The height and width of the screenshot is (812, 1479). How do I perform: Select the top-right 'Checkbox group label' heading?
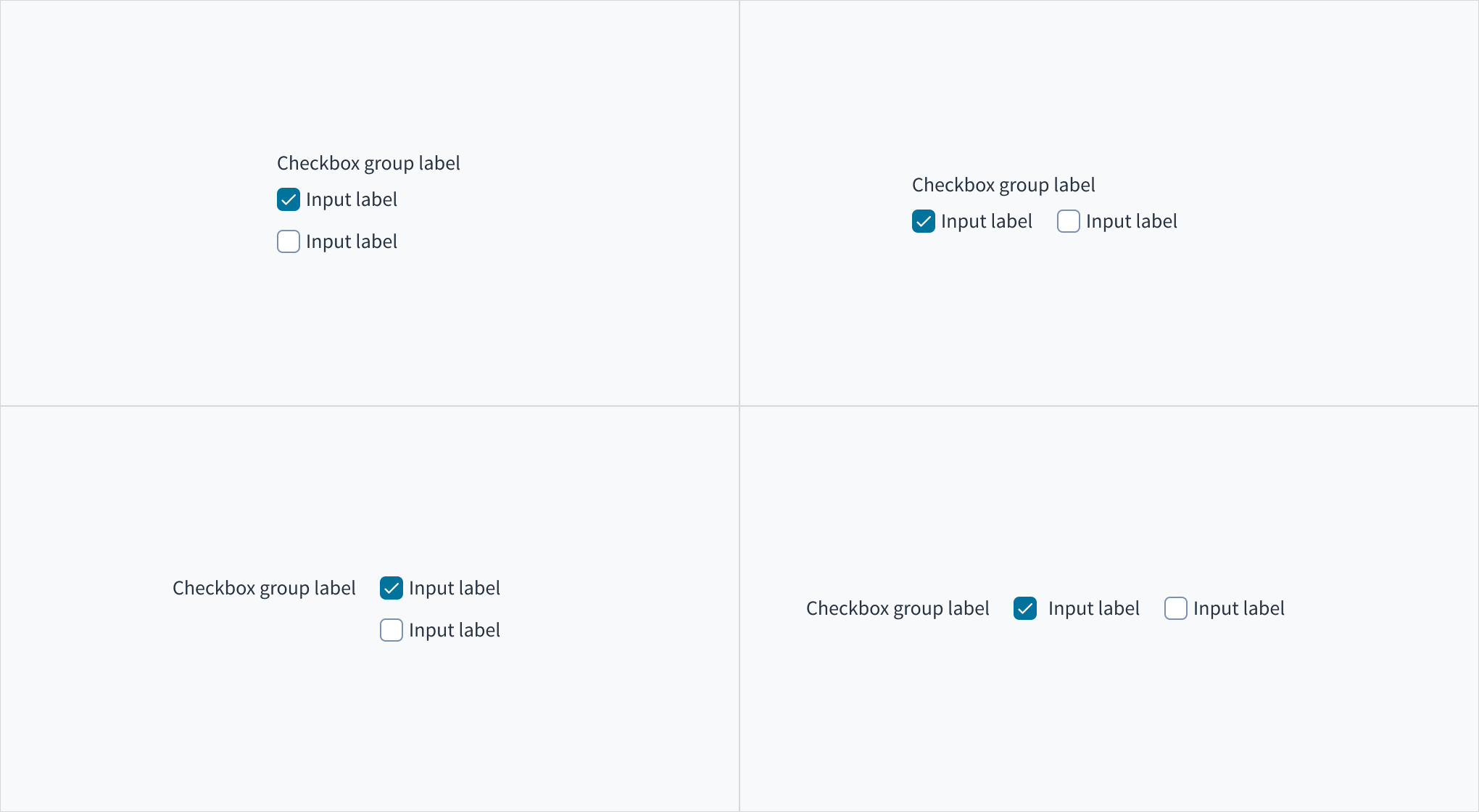1004,185
